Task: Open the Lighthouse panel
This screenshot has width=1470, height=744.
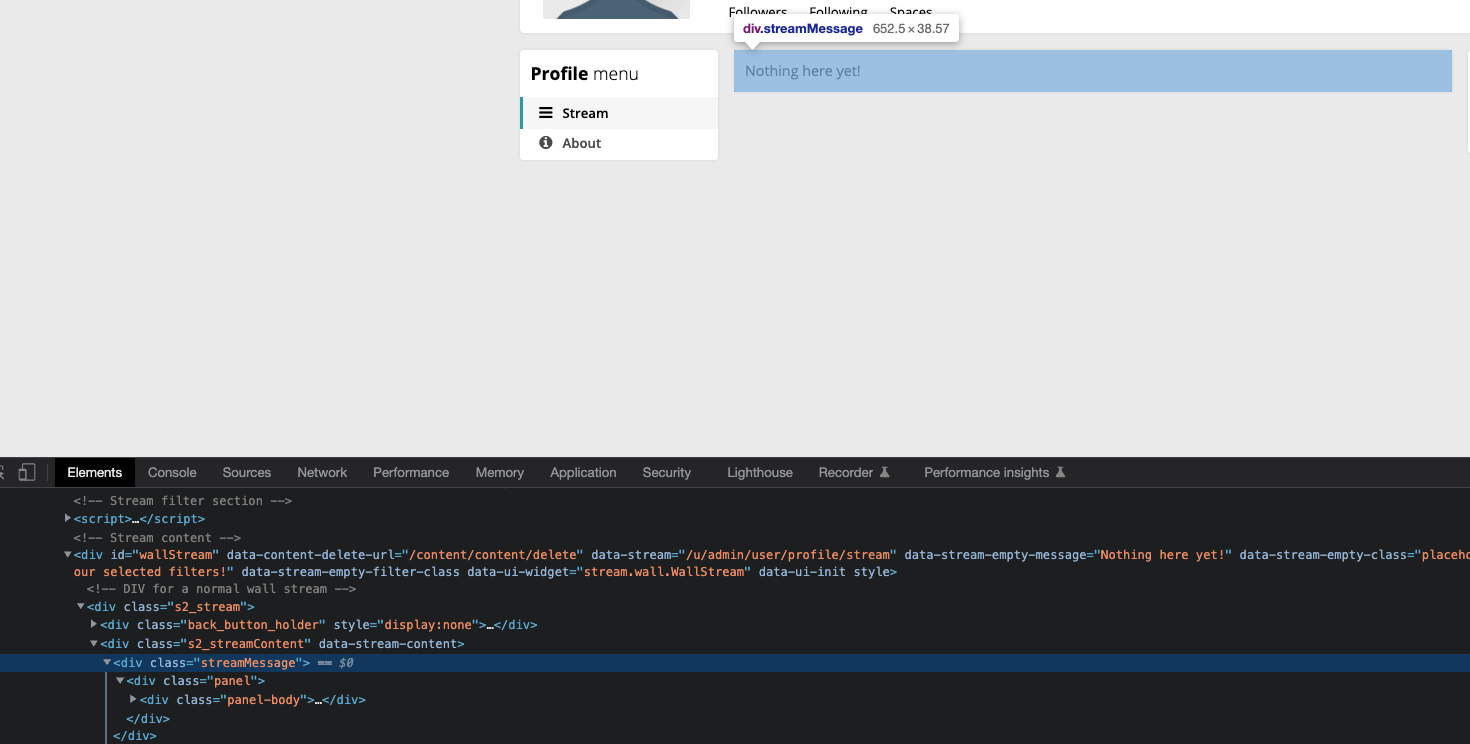Action: 759,472
